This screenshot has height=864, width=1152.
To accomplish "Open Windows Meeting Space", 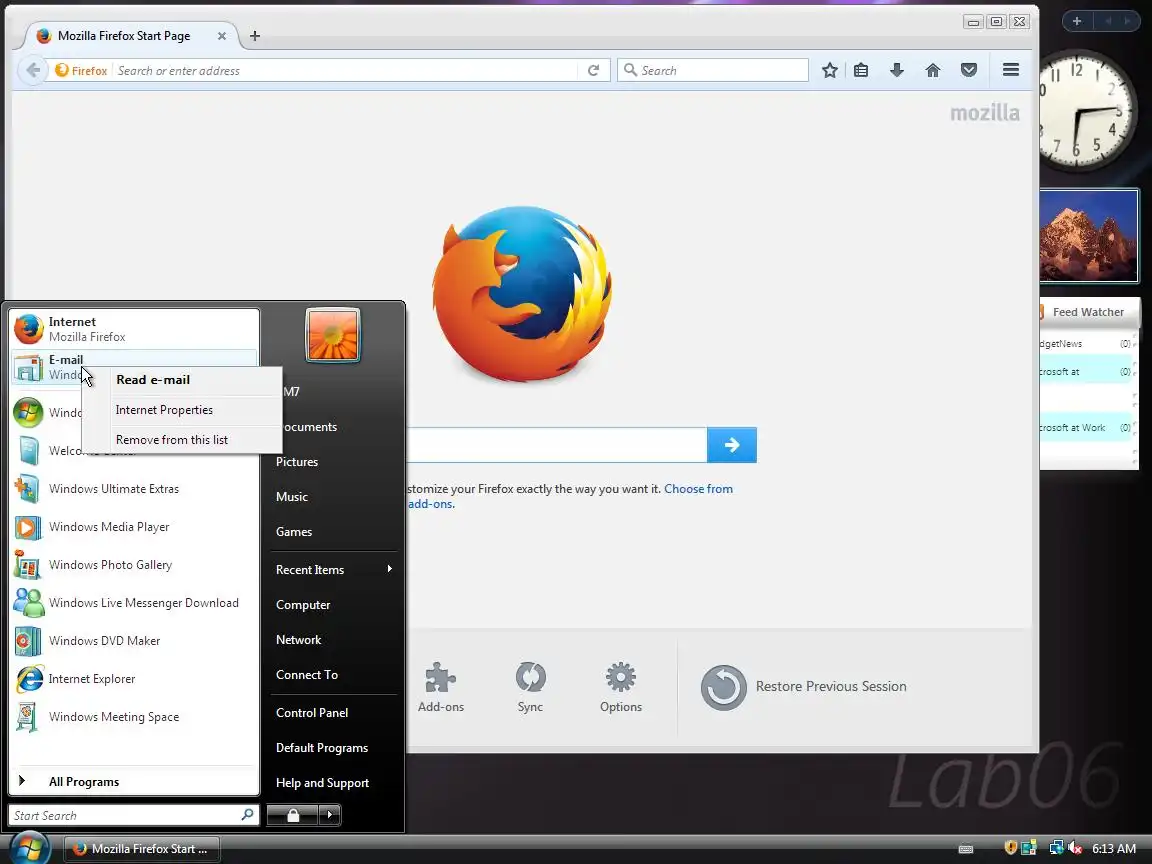I will pos(134,717).
